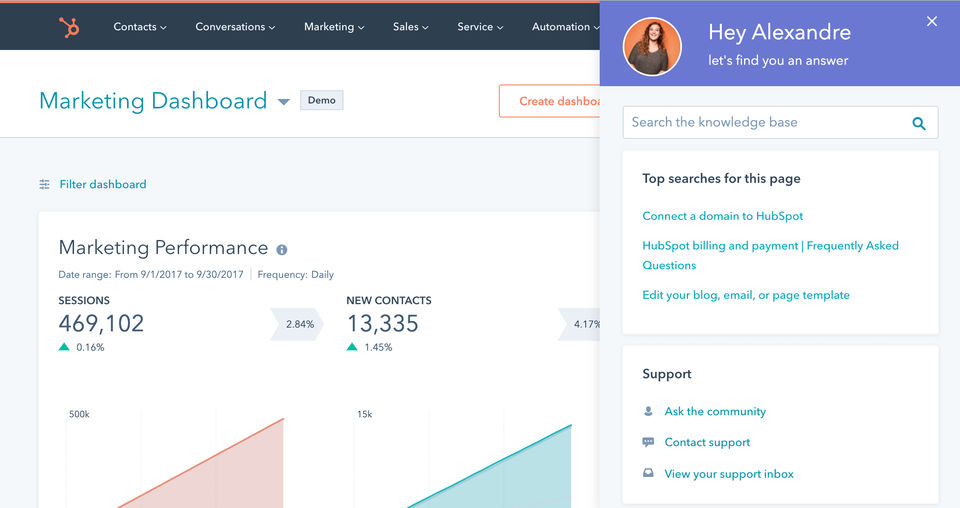Open Connect a domain to HubSpot article

[722, 216]
